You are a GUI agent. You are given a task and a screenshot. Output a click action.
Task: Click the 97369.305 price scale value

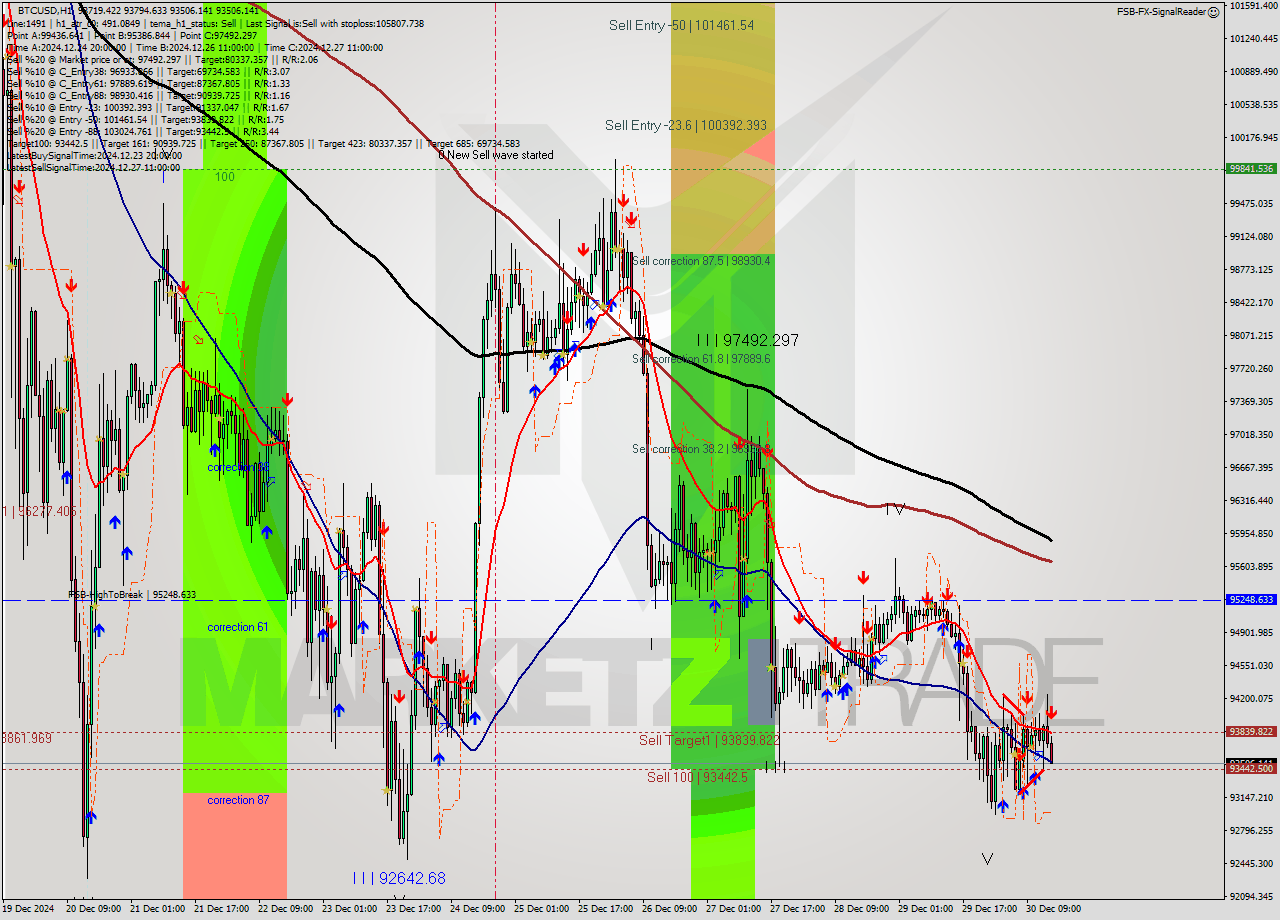click(x=1253, y=402)
